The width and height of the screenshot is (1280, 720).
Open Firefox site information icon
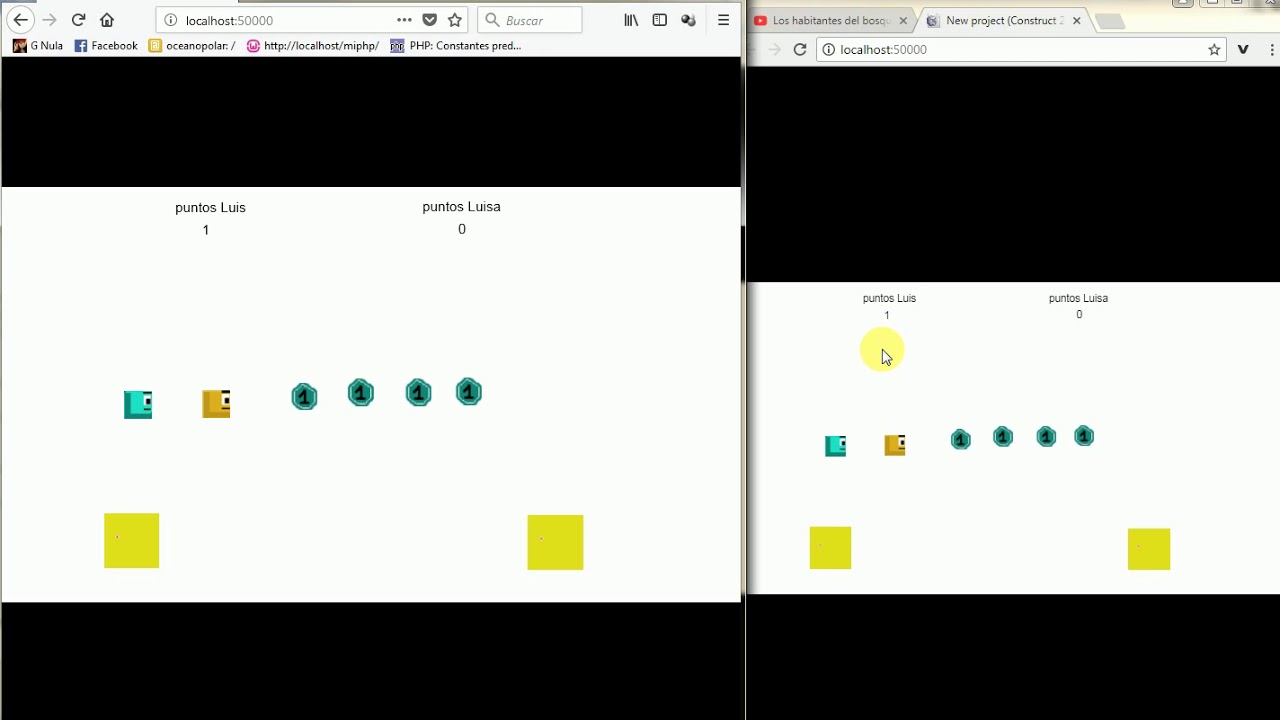point(170,20)
